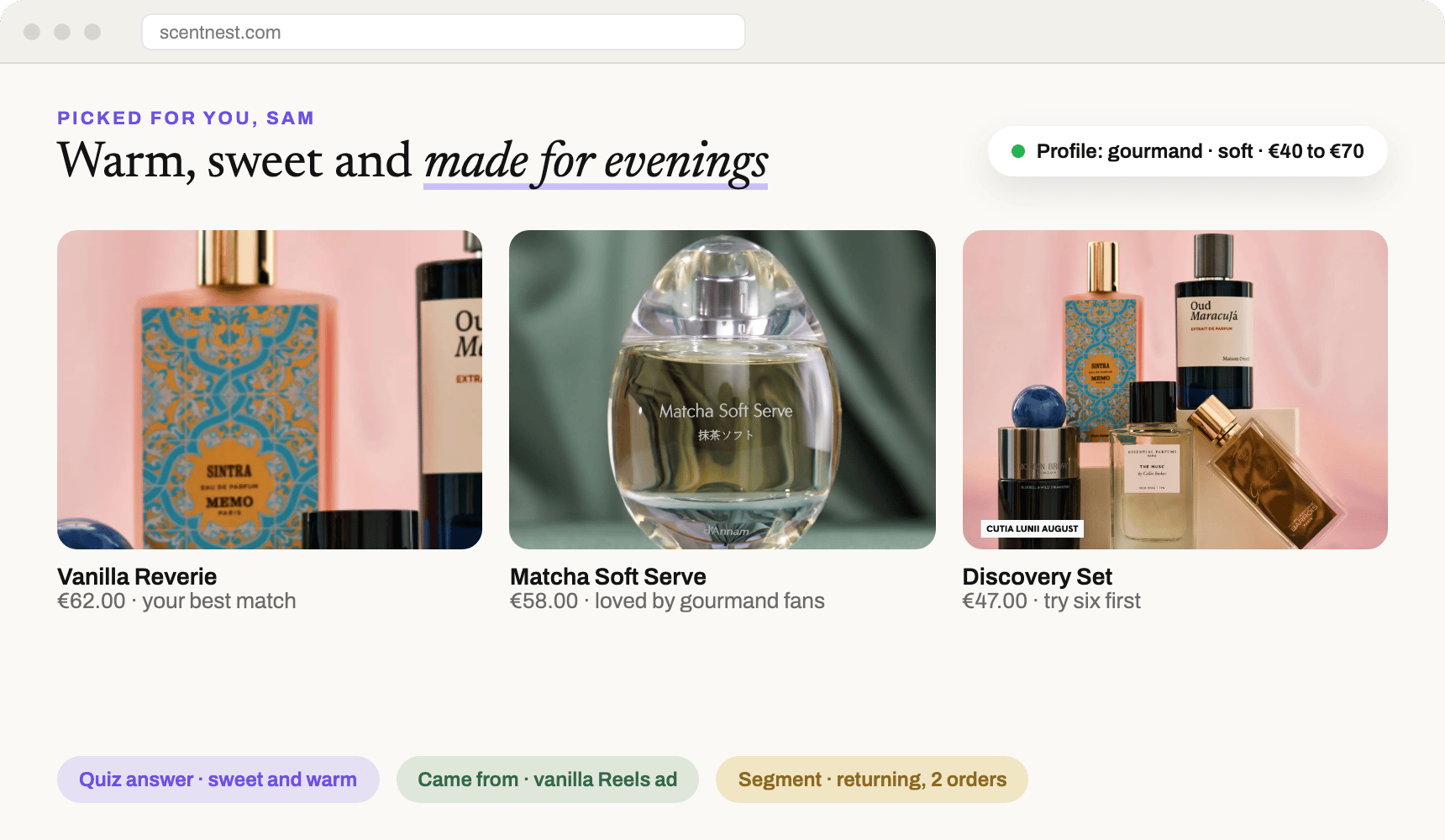
Task: Select the Came from vanilla Reels ad chip
Action: coord(548,780)
